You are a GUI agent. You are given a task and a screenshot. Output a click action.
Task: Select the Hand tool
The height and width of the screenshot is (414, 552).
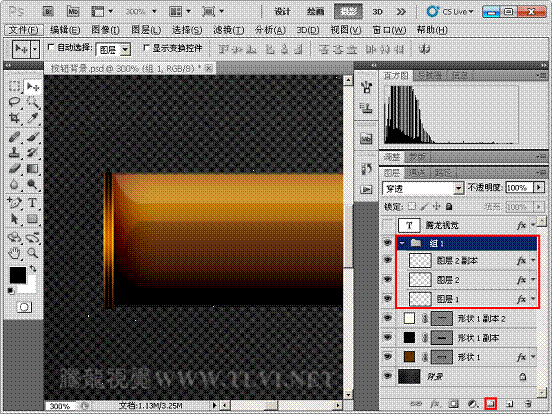click(x=14, y=252)
